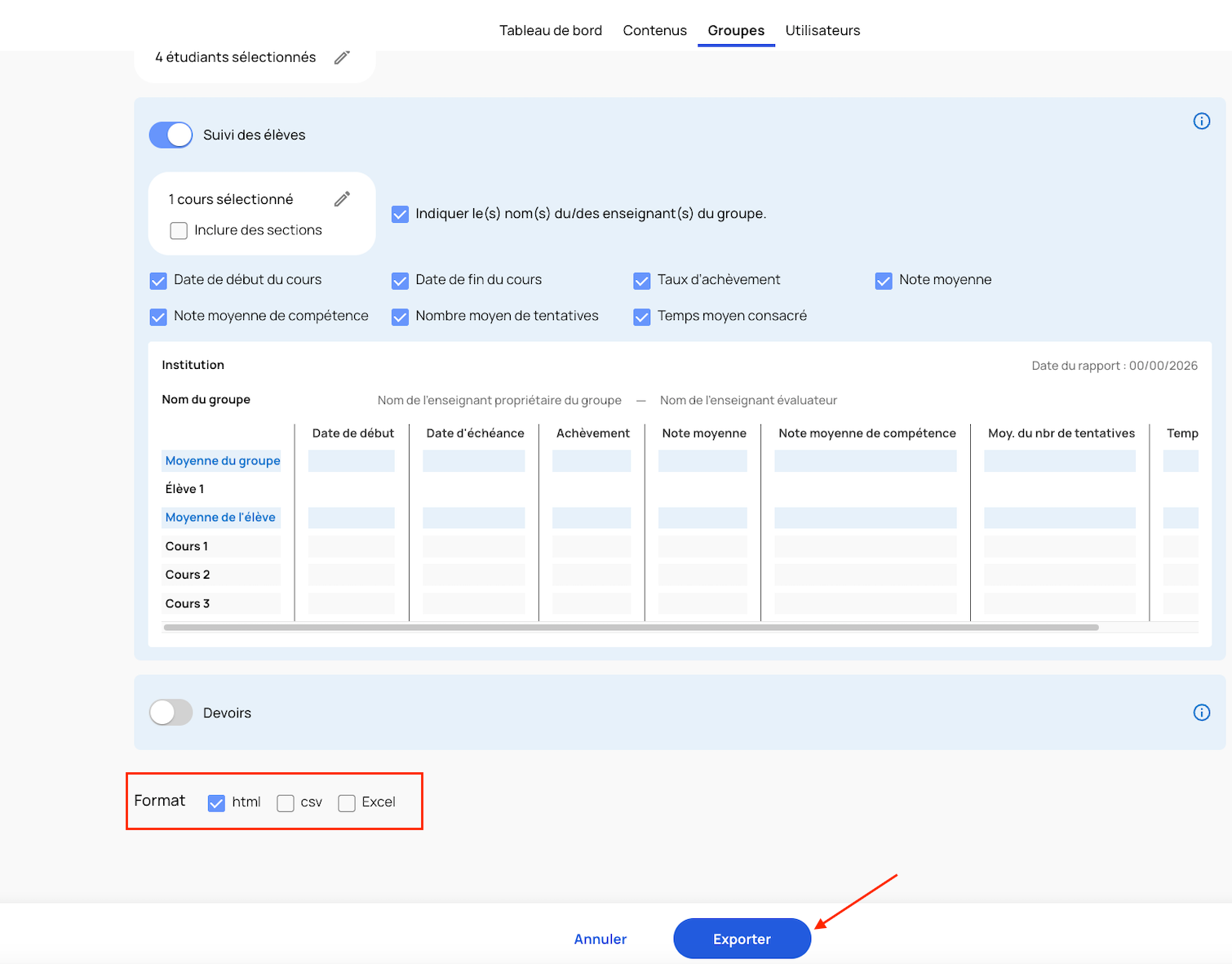Switch to Contenus tab
The image size is (1232, 964).
[654, 31]
